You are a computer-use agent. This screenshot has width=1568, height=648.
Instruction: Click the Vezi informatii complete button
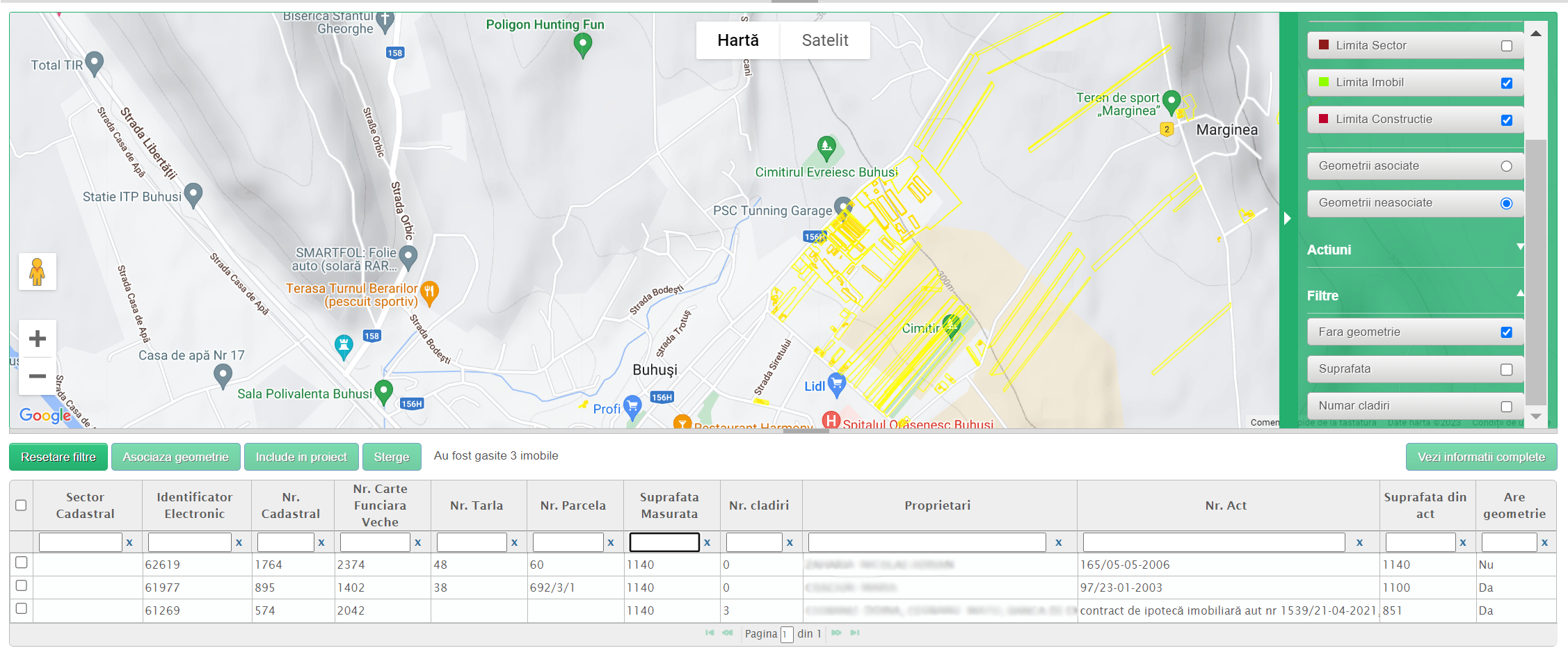pyautogui.click(x=1481, y=457)
